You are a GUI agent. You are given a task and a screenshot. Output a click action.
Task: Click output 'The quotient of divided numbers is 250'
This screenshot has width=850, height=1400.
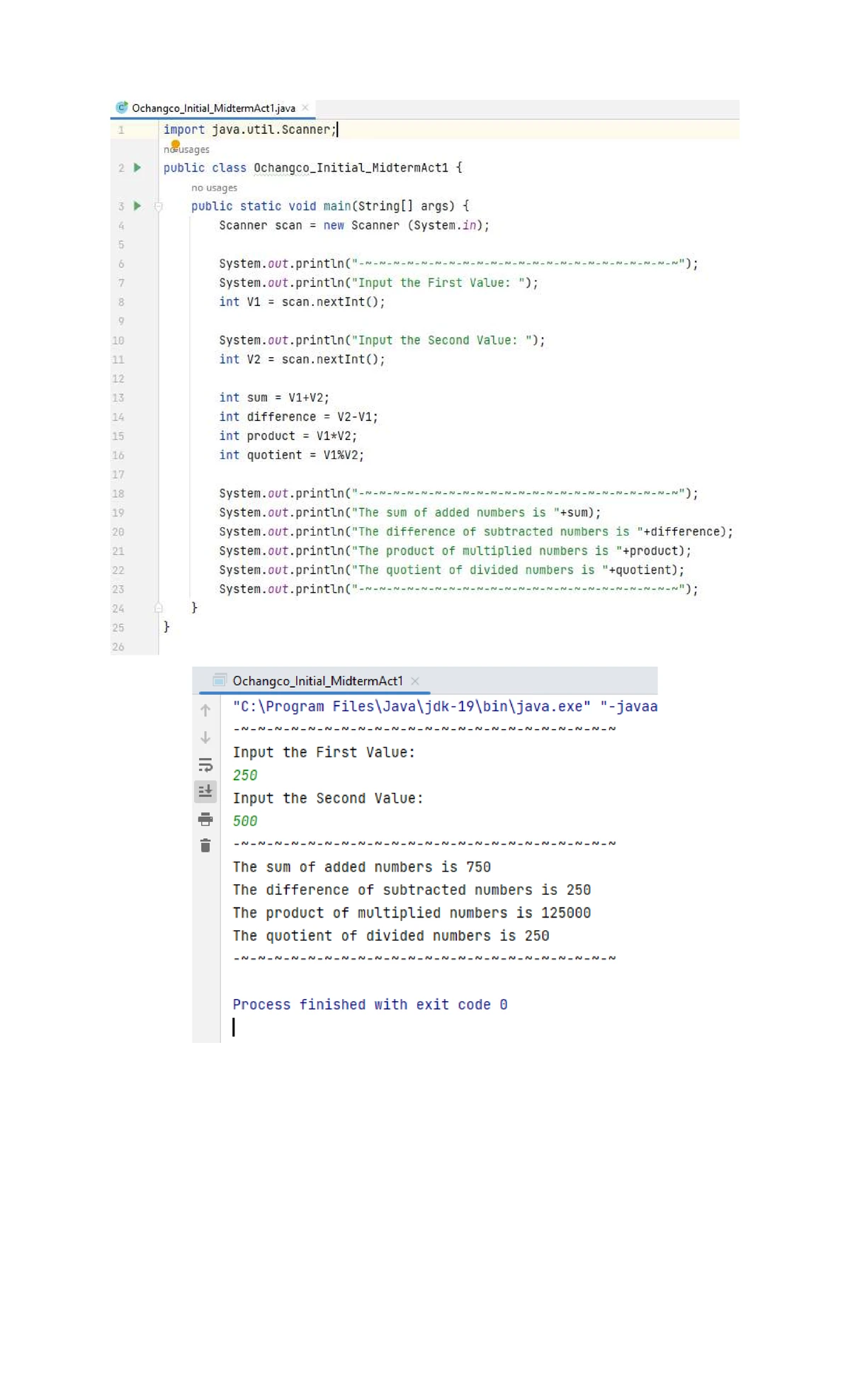tap(391, 936)
